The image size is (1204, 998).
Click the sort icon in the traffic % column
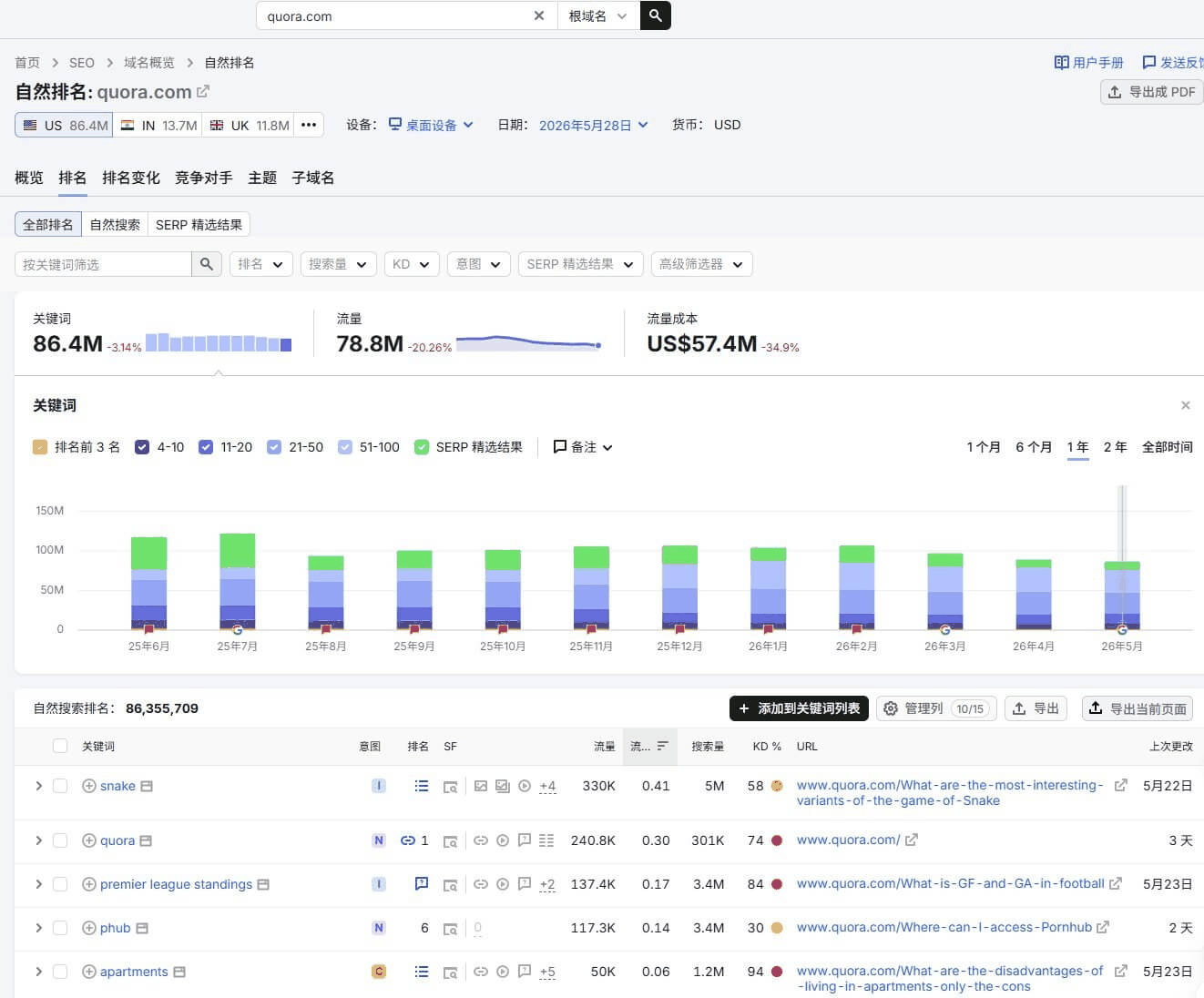662,746
